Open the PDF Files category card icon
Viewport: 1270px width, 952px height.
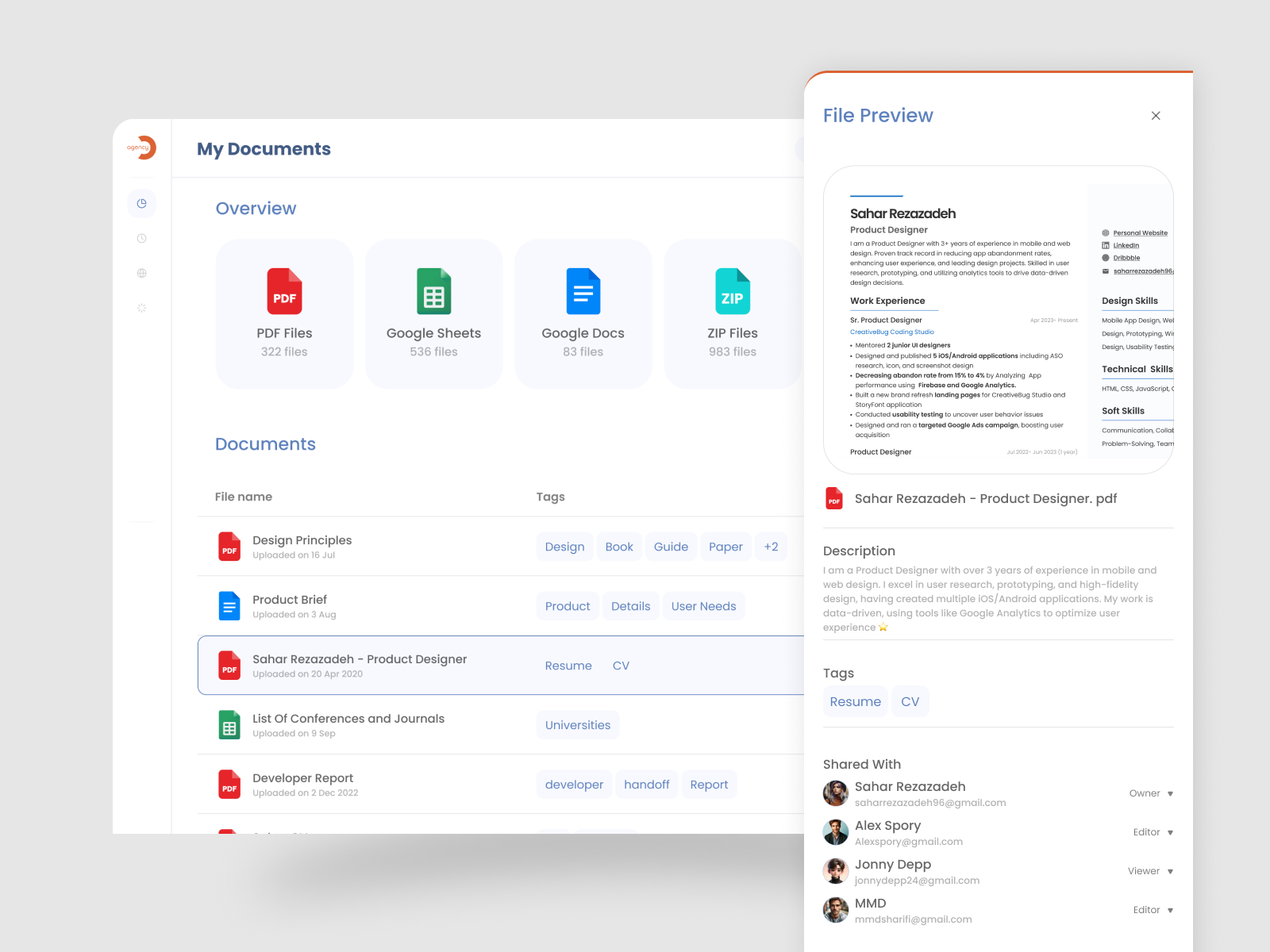click(x=283, y=291)
